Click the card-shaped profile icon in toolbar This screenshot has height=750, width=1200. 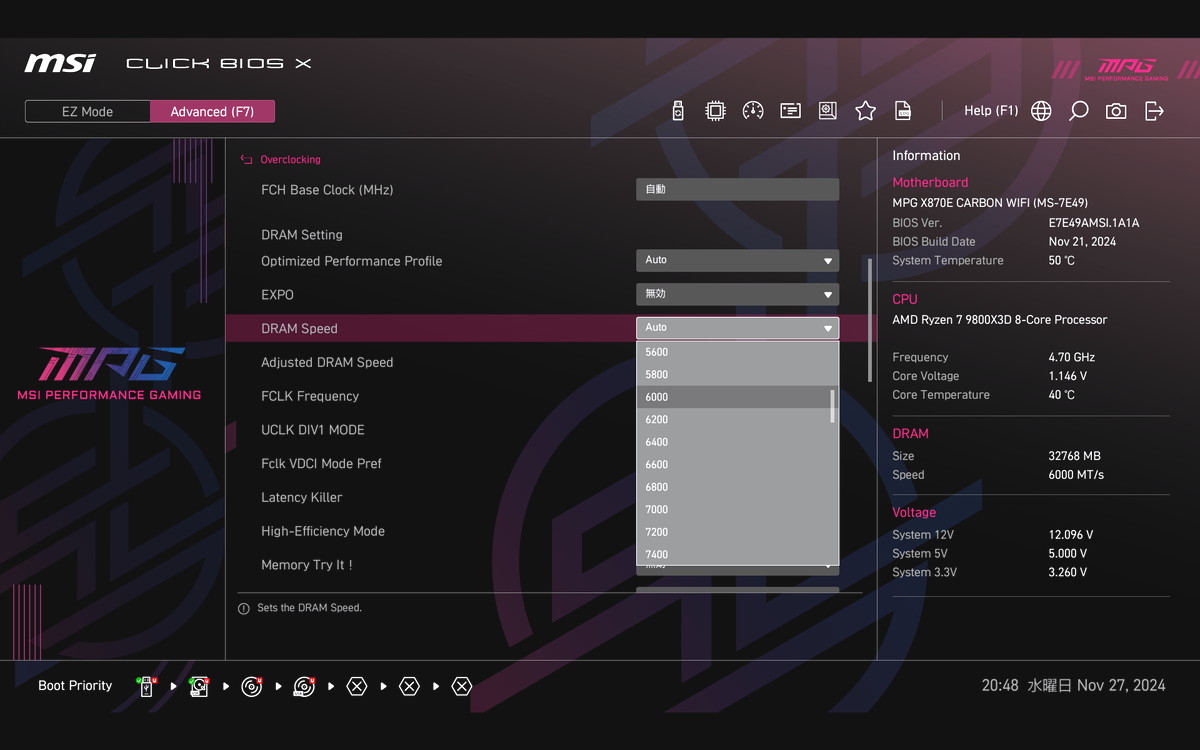[x=790, y=111]
